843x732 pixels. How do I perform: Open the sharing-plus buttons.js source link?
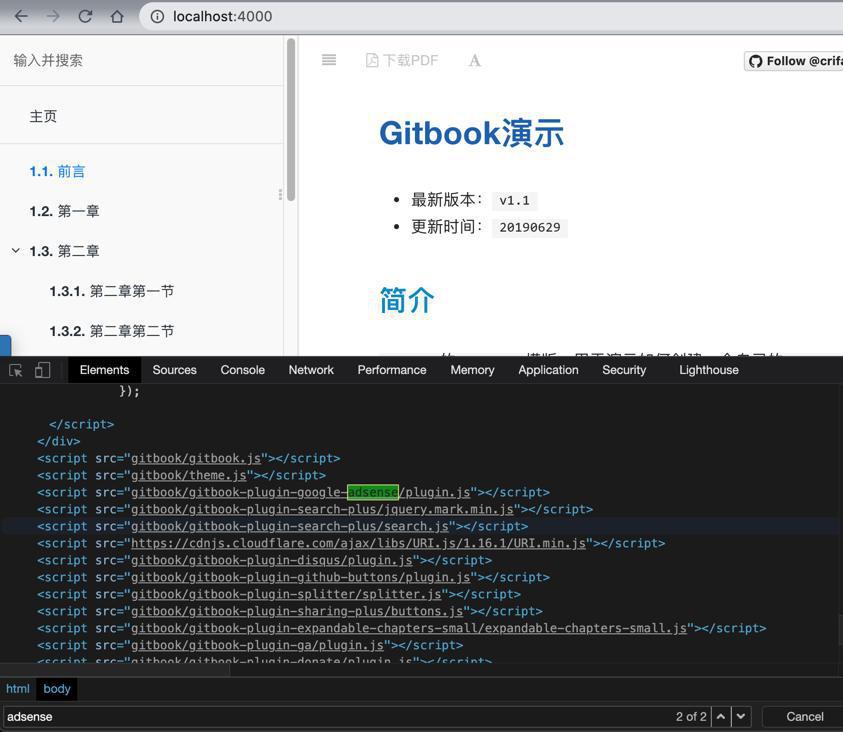click(297, 611)
